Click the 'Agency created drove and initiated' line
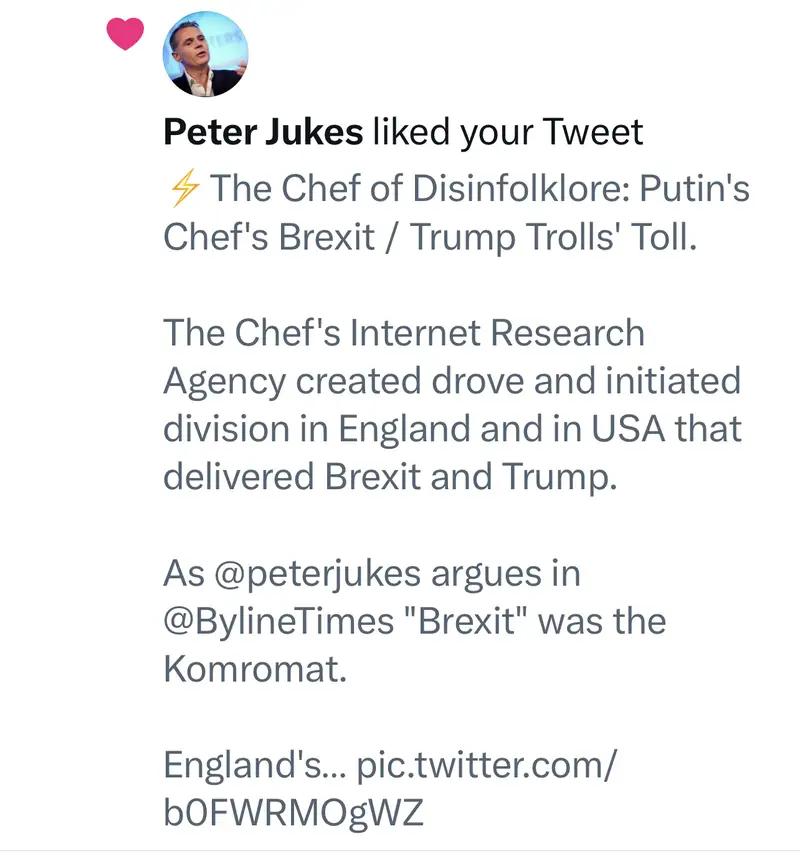Image resolution: width=800 pixels, height=854 pixels. click(451, 380)
